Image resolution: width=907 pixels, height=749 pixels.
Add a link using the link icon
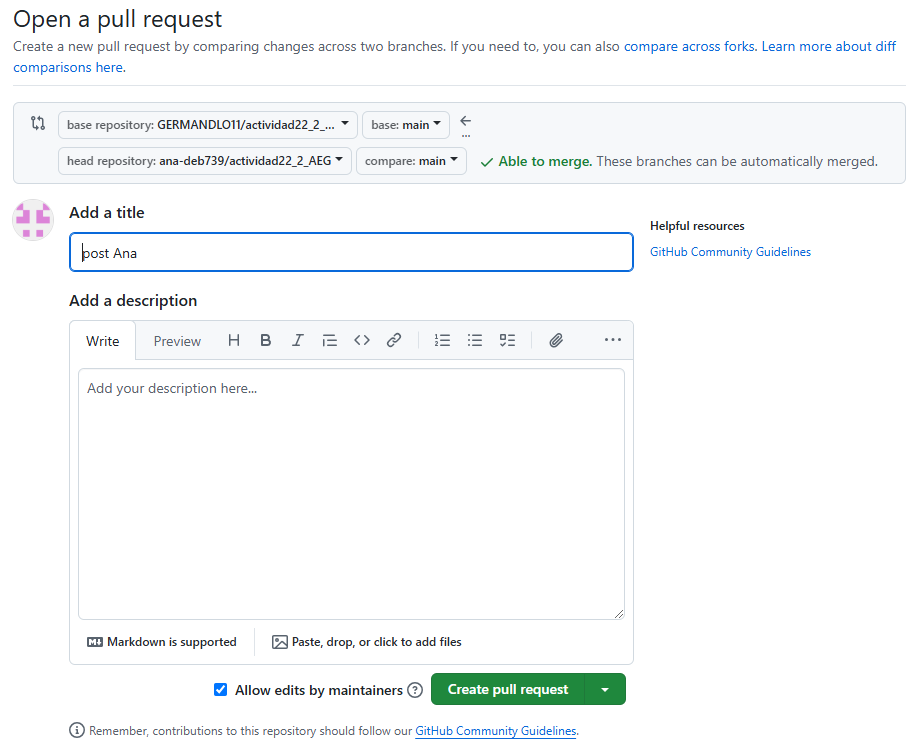[394, 341]
